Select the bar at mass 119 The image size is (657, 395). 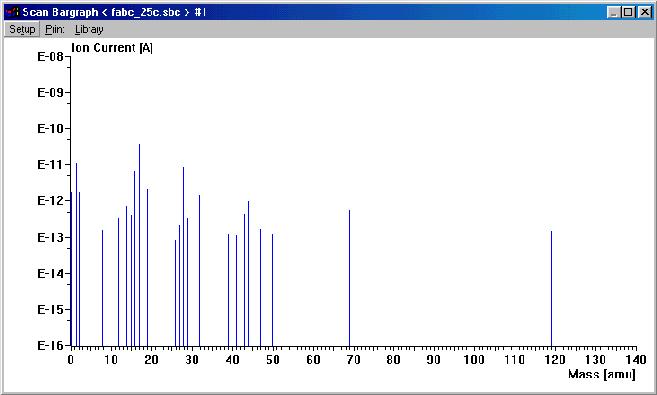[x=551, y=288]
